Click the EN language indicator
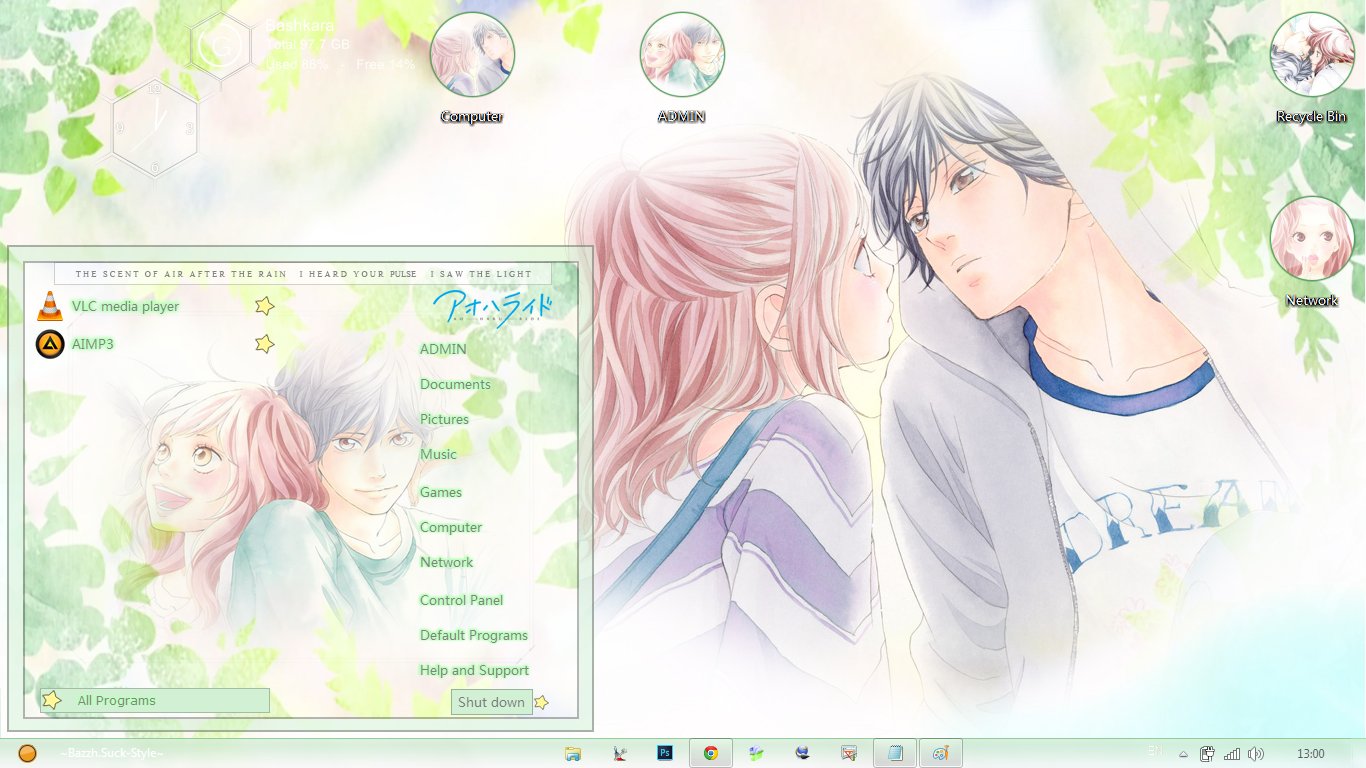The image size is (1366, 768). (x=1155, y=750)
